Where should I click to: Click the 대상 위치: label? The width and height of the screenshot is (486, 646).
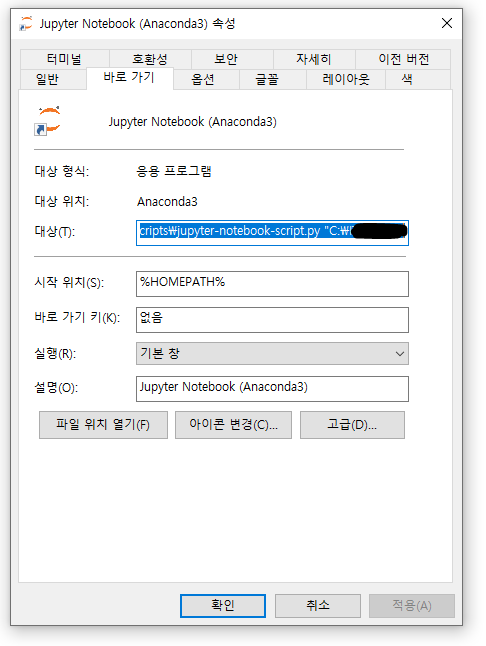(x=62, y=201)
